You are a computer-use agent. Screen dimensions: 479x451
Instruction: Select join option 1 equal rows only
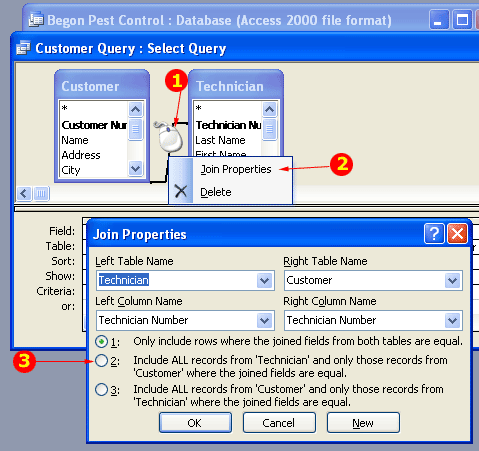click(101, 342)
